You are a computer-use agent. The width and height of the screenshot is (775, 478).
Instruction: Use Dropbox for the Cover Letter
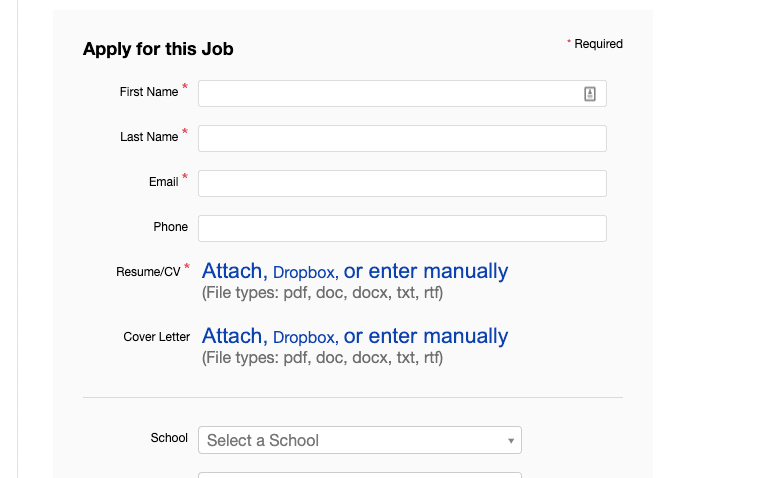[305, 338]
